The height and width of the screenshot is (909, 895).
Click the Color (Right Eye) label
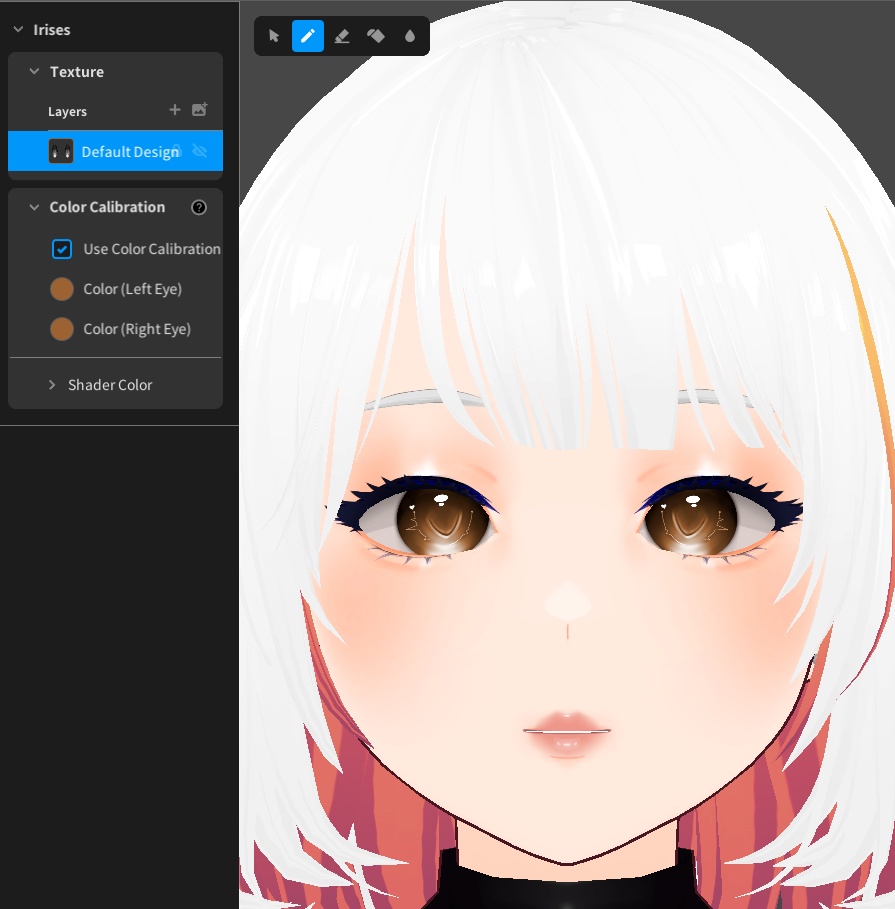tap(137, 329)
